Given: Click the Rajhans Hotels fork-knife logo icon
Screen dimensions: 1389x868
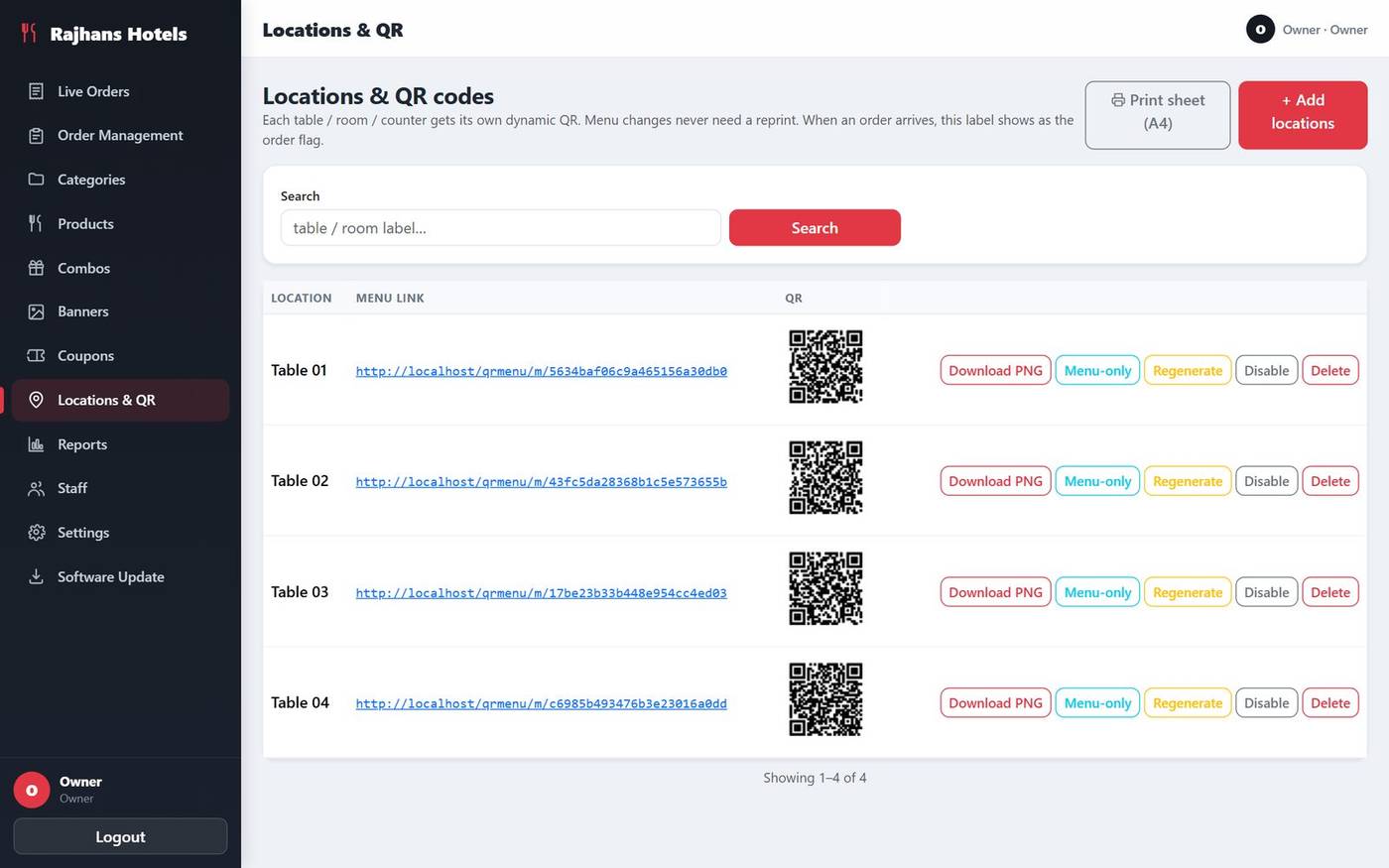Looking at the screenshot, I should [29, 34].
